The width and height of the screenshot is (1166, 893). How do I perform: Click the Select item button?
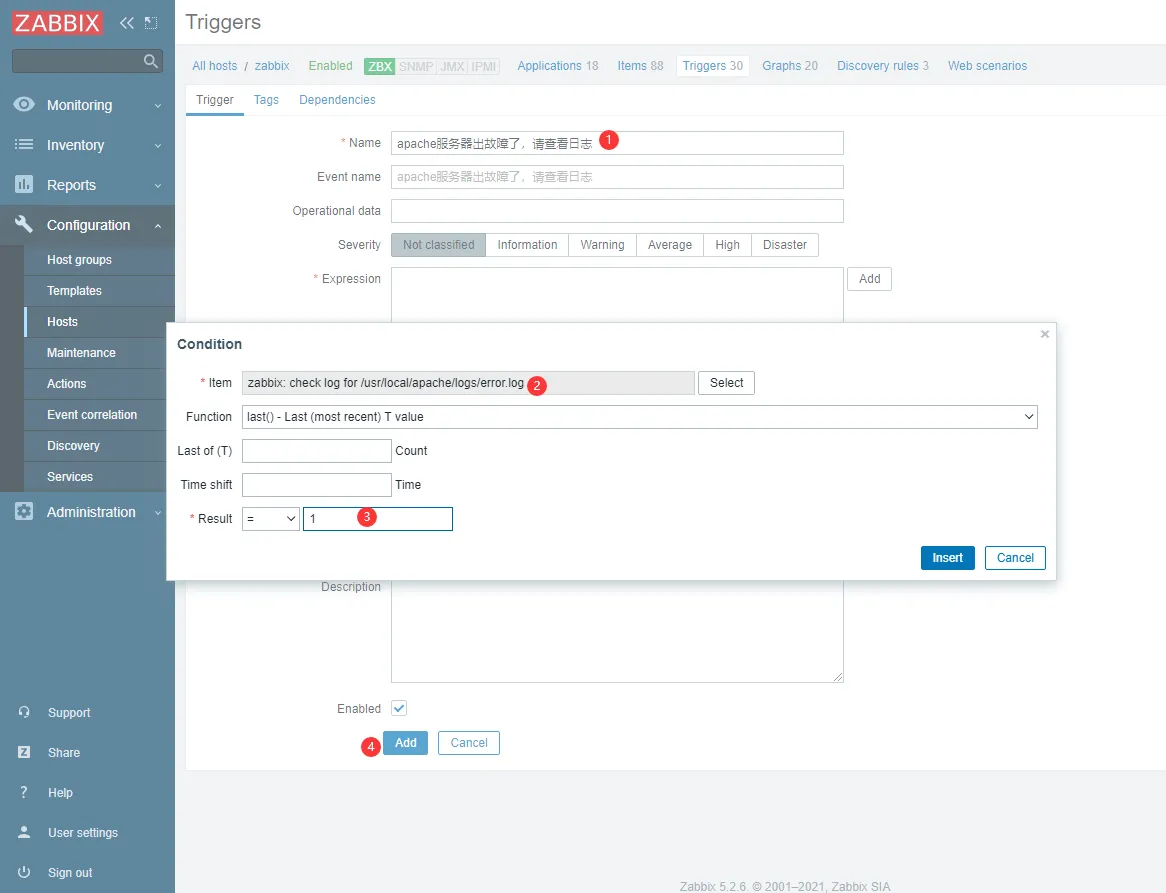pos(727,382)
